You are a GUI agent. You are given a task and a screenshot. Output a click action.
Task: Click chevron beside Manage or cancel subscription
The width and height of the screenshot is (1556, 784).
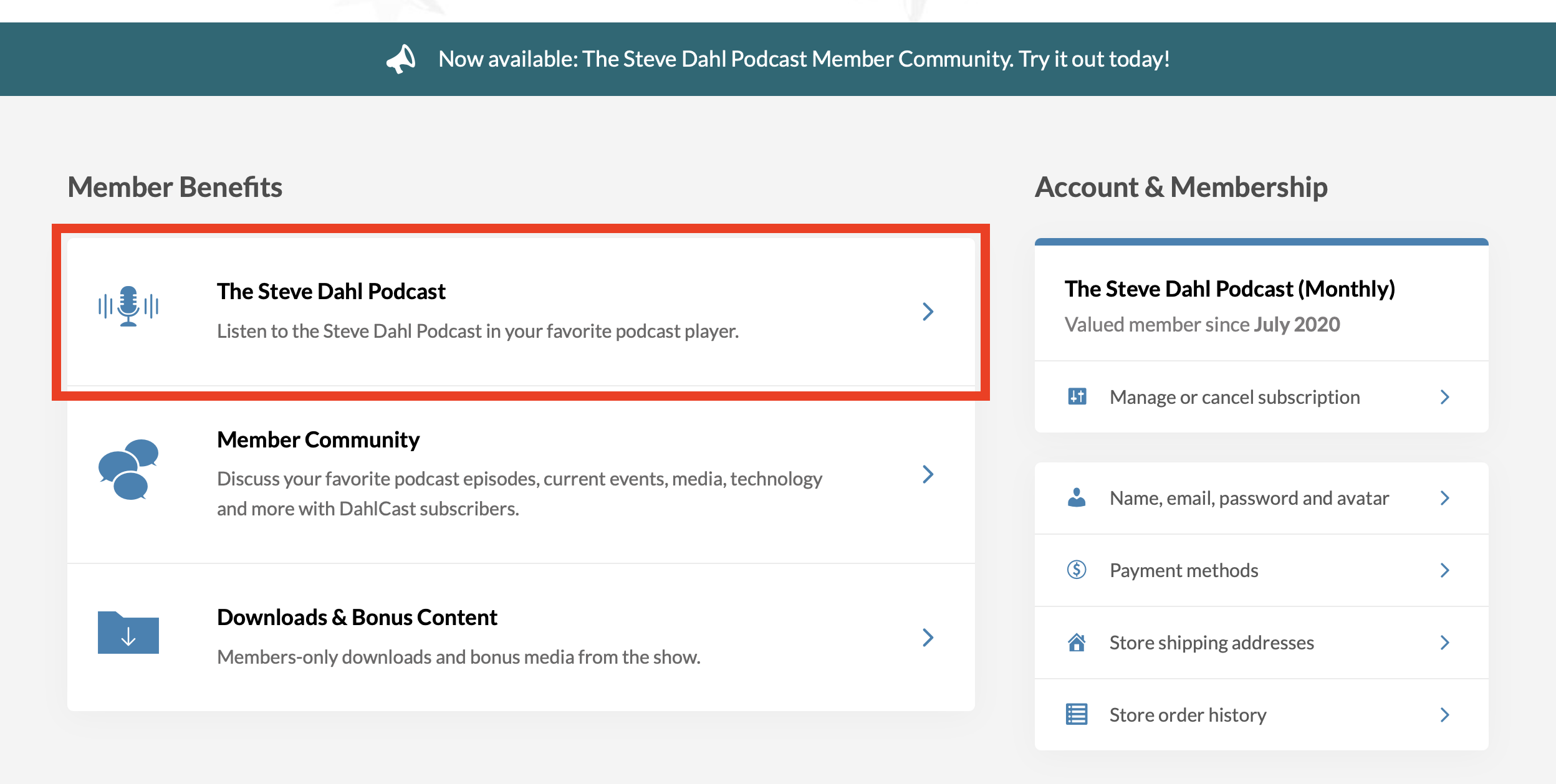[x=1445, y=397]
